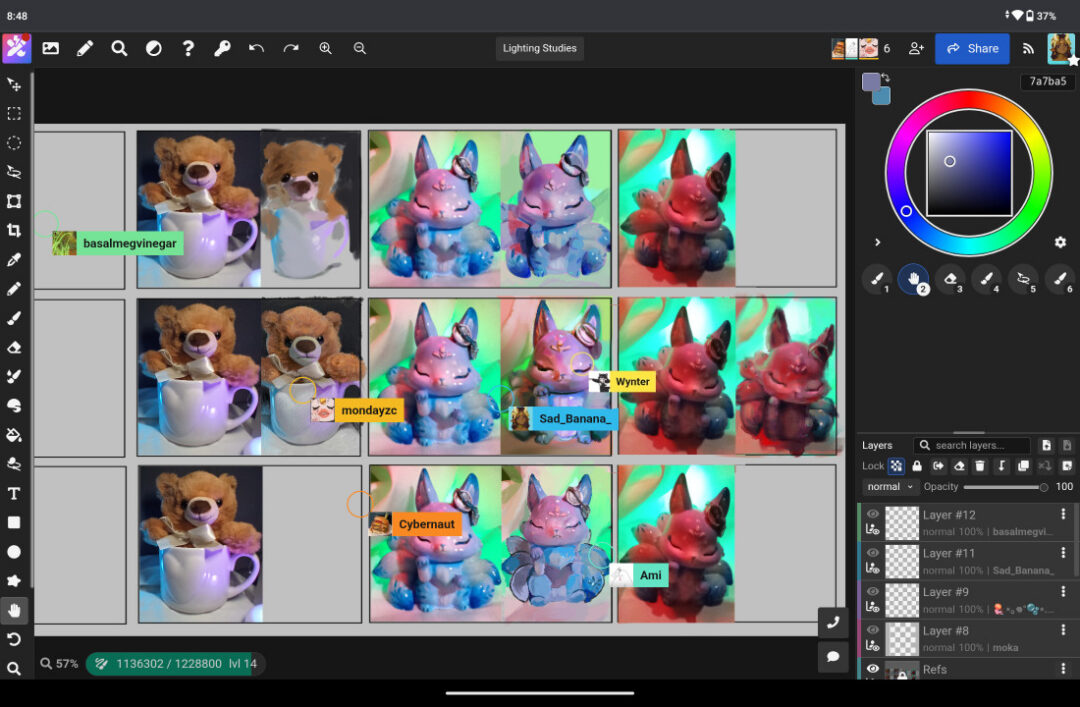Toggle lock transparent pixels
The height and width of the screenshot is (707, 1080).
895,466
